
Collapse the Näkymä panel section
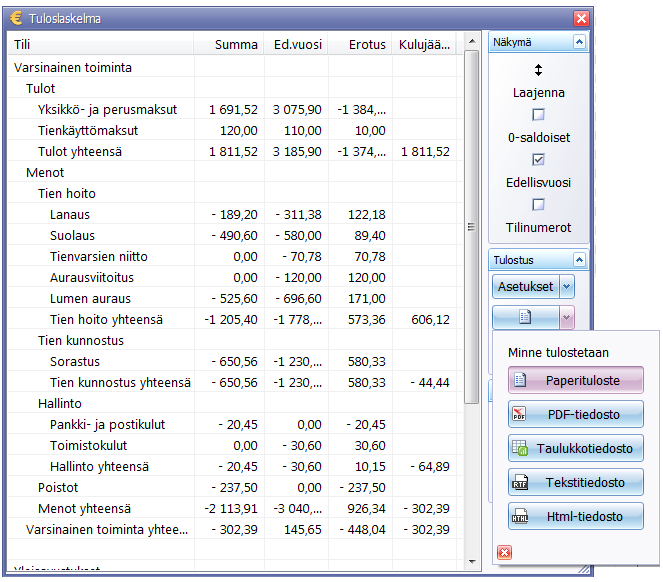tap(578, 42)
